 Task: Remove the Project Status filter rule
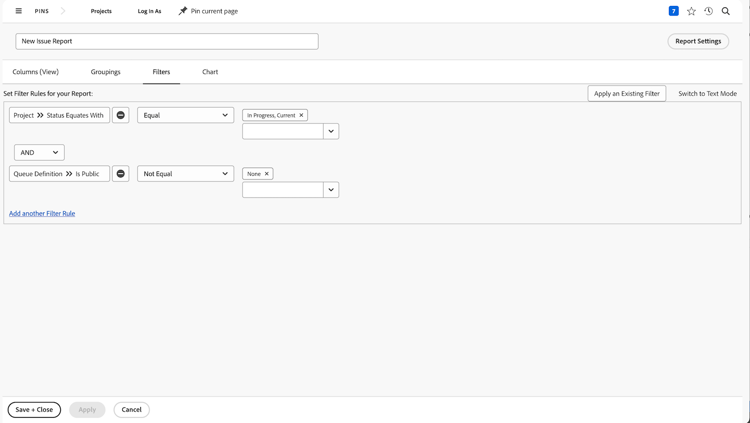click(121, 115)
